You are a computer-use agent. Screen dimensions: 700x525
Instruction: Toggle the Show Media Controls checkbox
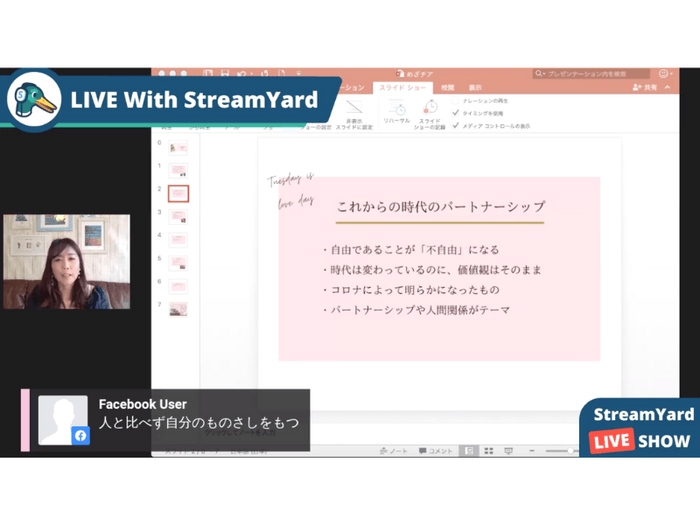456,126
